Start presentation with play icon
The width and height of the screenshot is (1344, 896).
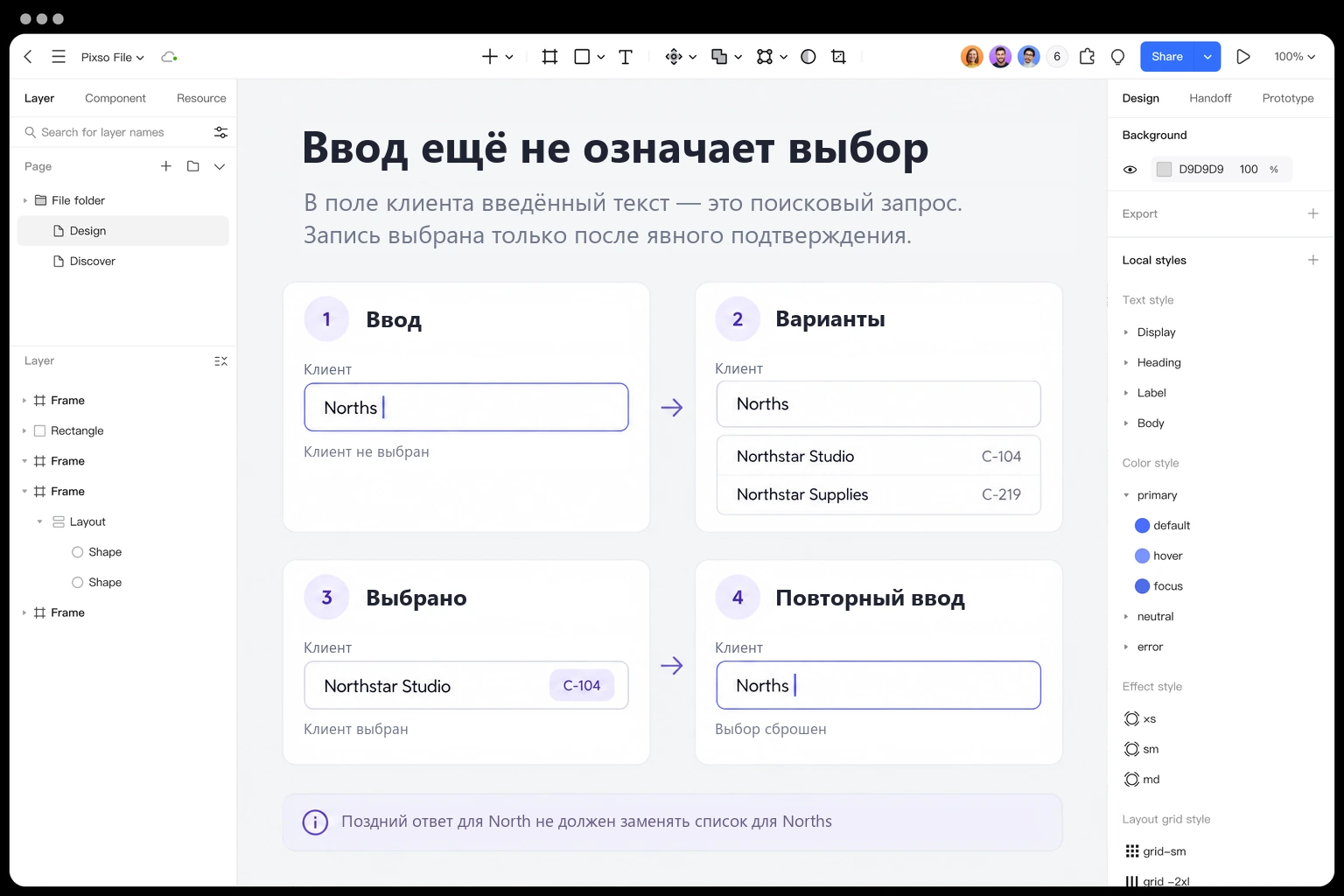pyautogui.click(x=1242, y=57)
